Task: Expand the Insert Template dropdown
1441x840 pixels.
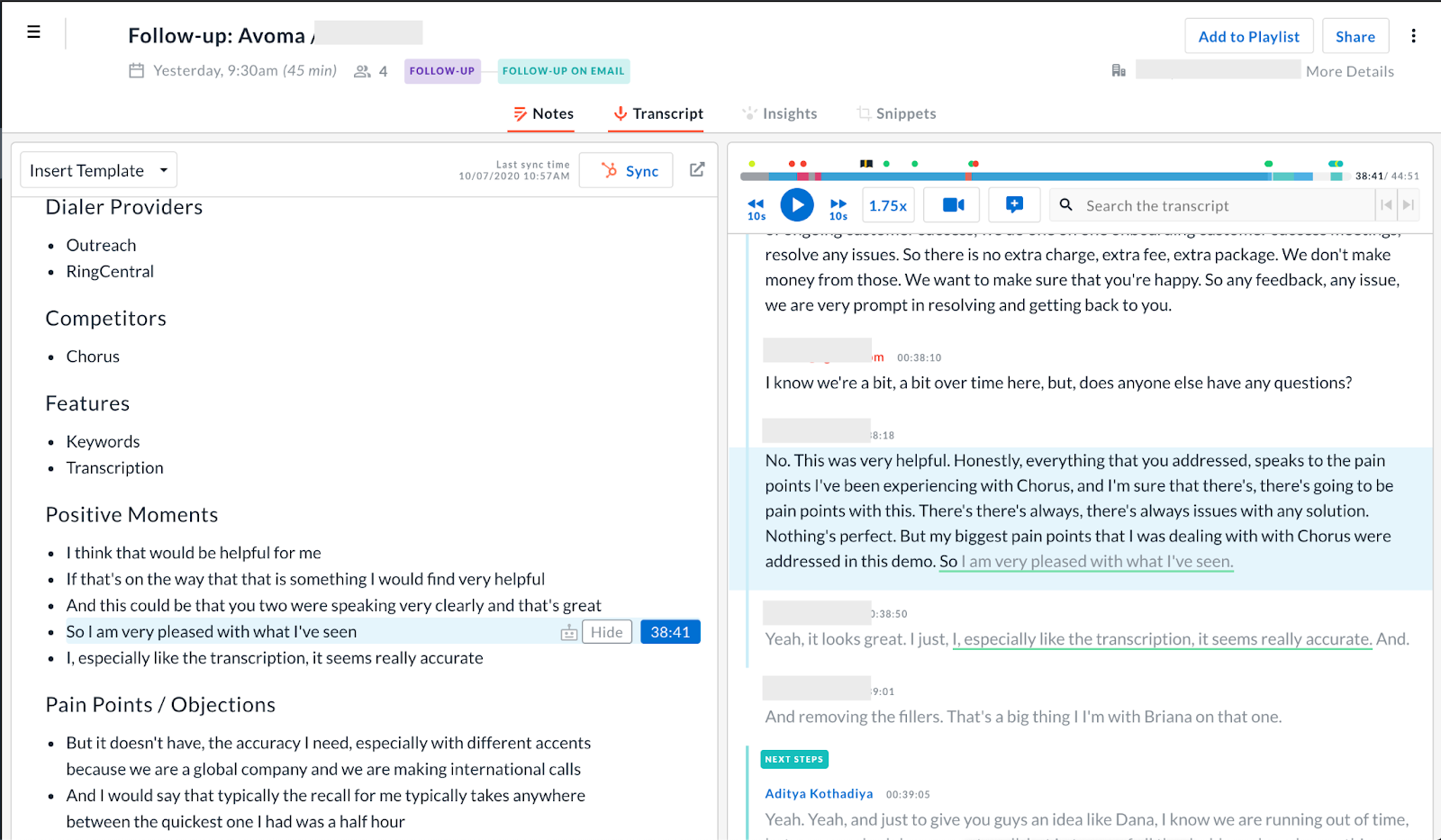Action: [99, 170]
